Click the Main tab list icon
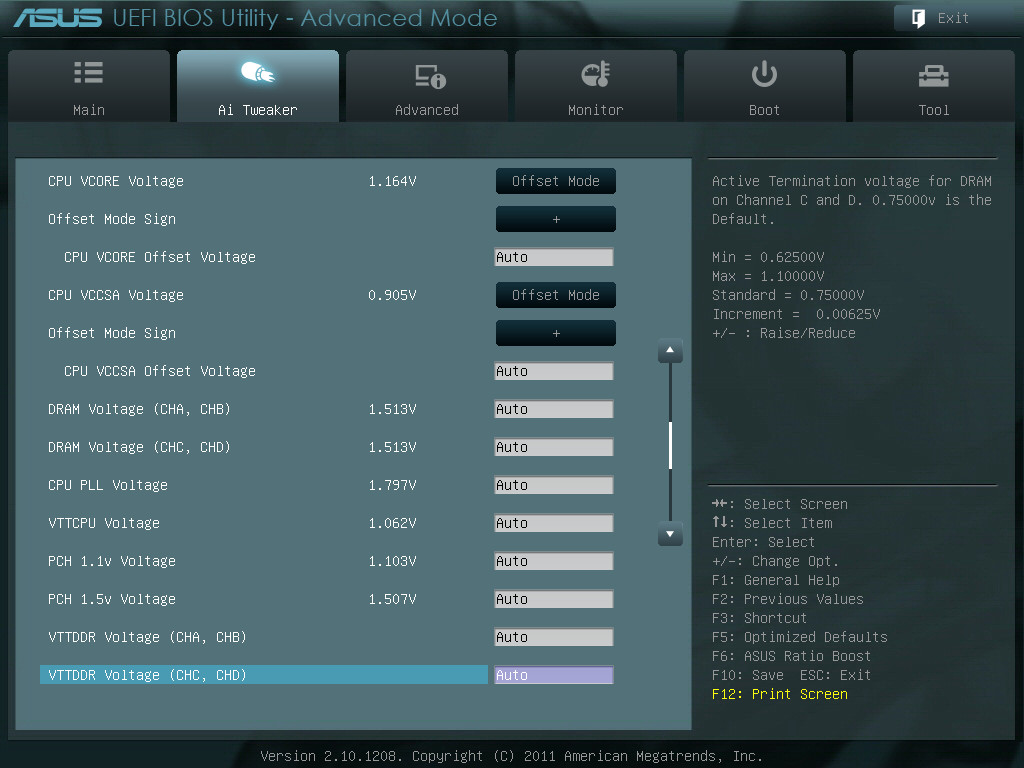 point(88,72)
